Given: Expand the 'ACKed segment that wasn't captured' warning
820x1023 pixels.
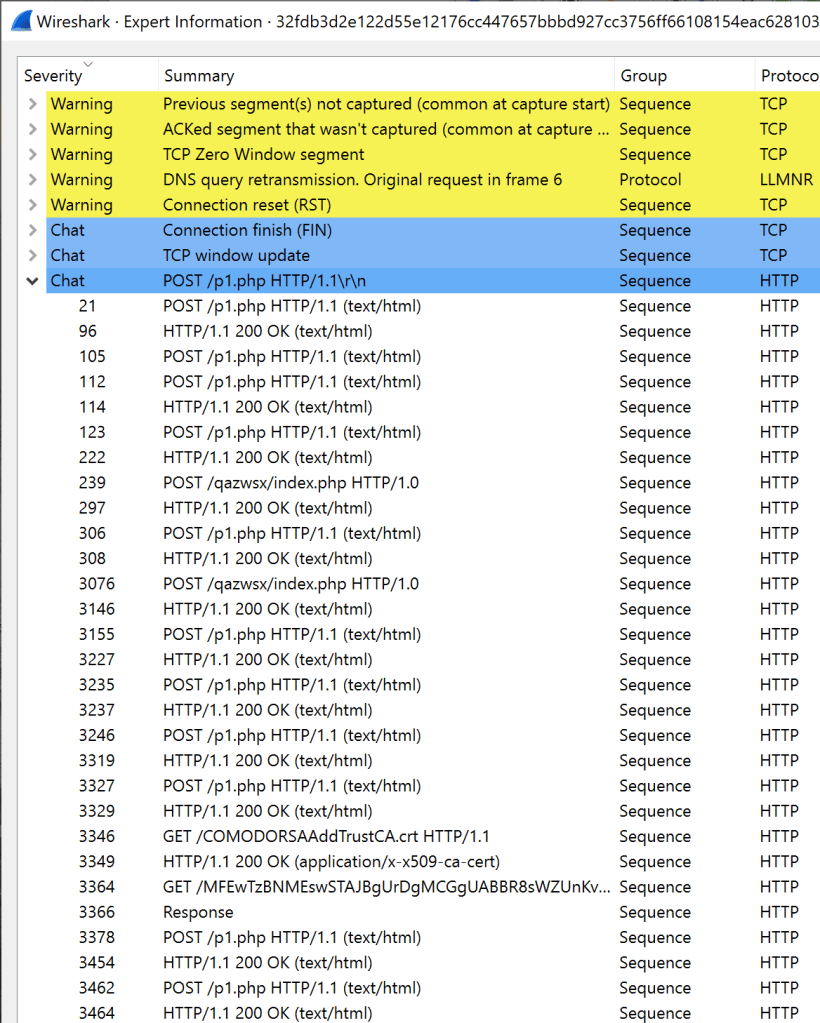Looking at the screenshot, I should (33, 129).
